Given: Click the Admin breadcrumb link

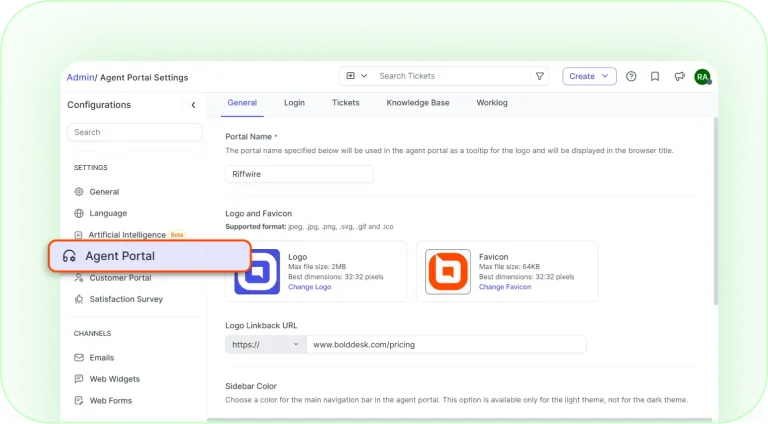Looking at the screenshot, I should pyautogui.click(x=80, y=77).
